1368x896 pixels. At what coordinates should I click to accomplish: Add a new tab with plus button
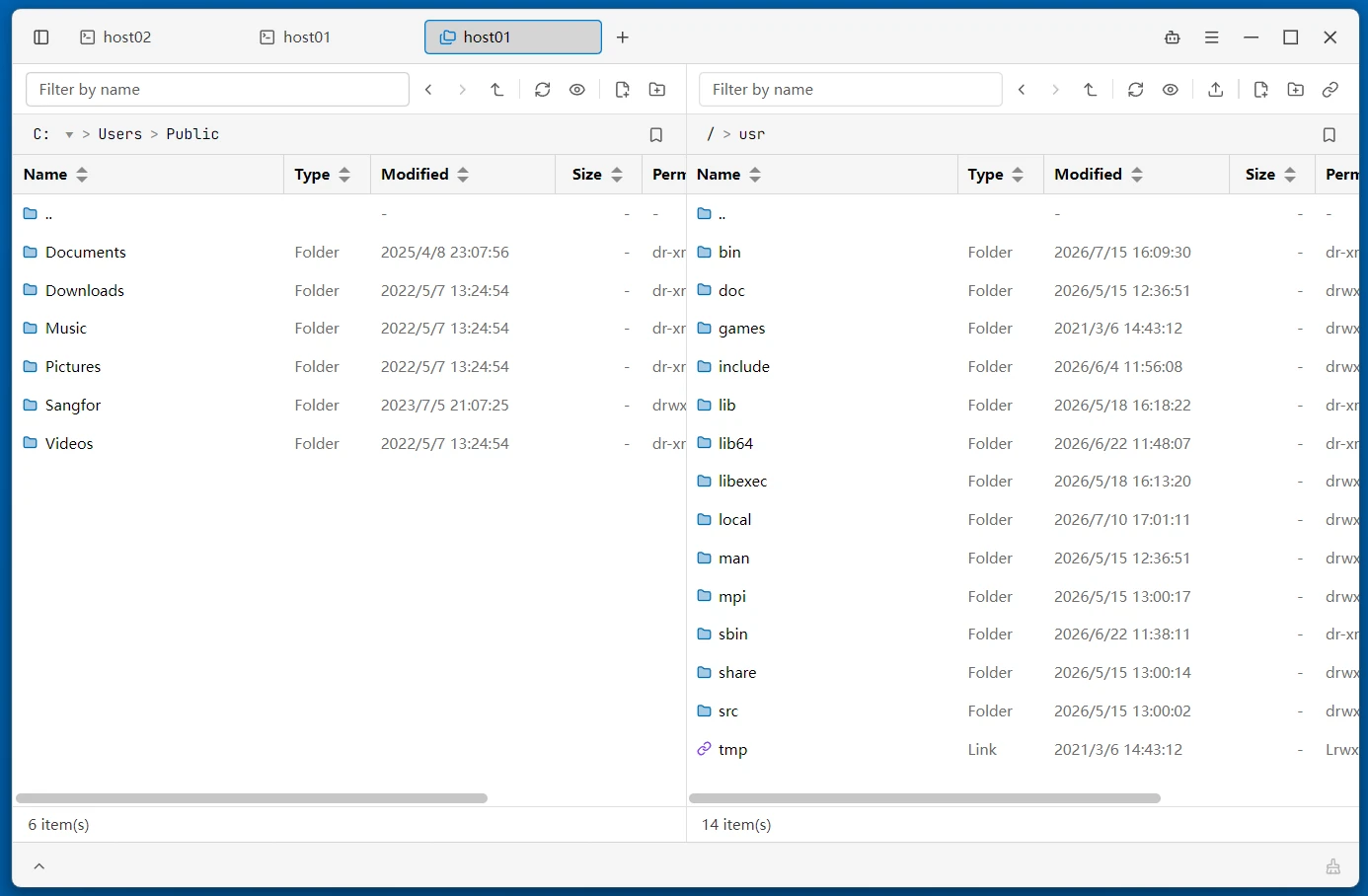click(x=623, y=37)
